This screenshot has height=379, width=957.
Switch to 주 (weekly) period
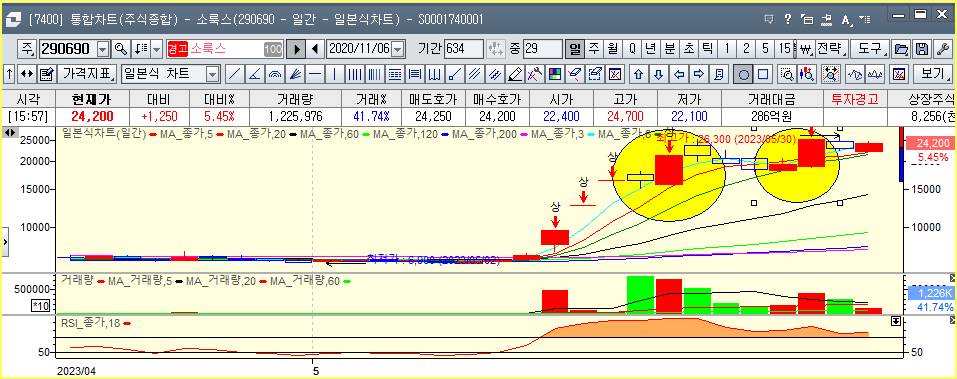593,49
